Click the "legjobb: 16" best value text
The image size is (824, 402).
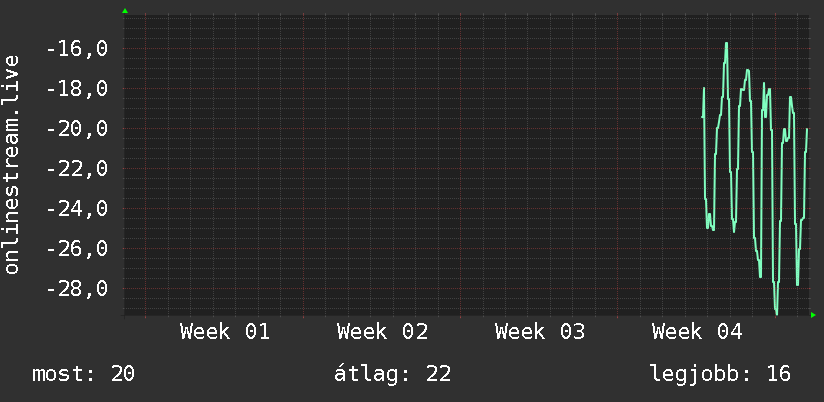(x=720, y=374)
